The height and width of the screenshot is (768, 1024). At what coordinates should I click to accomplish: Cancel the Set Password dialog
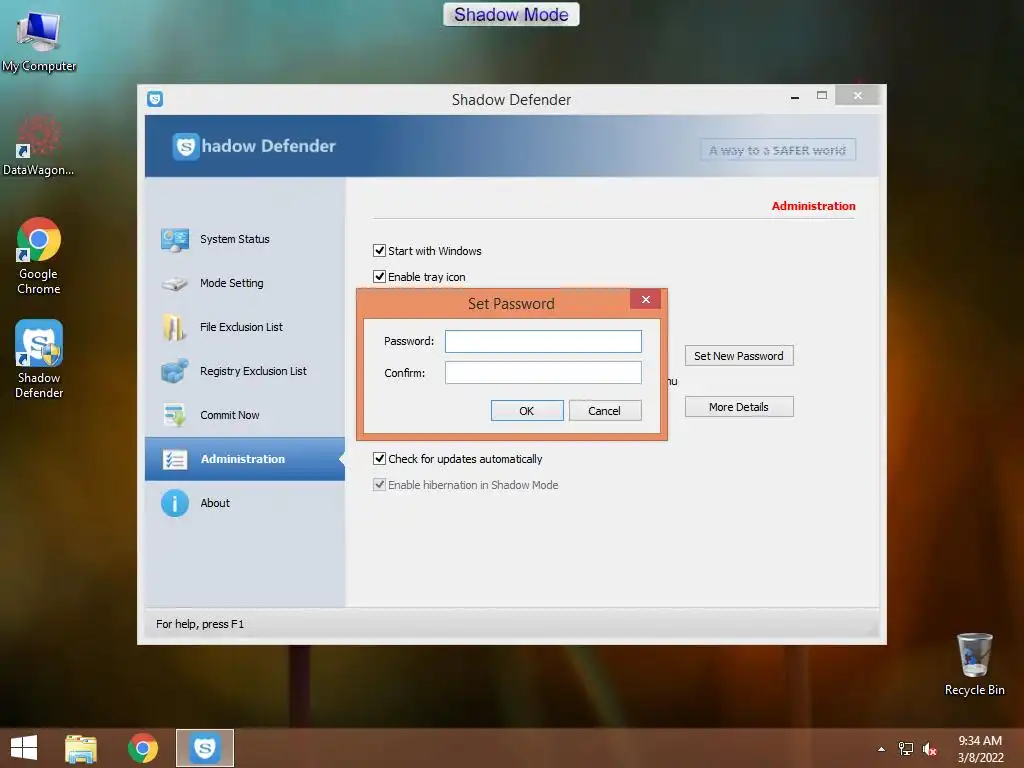pyautogui.click(x=605, y=411)
